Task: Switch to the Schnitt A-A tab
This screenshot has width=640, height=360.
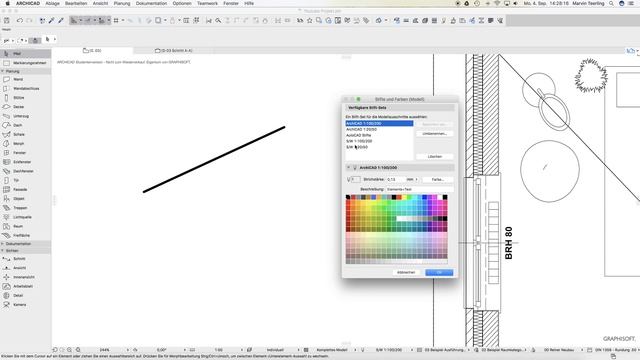Action: [173, 51]
